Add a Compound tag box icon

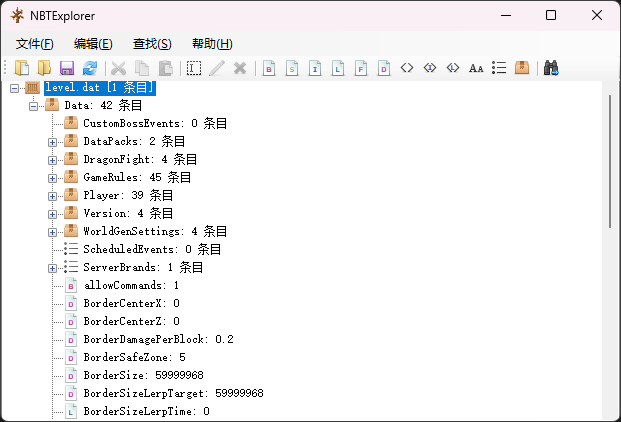pyautogui.click(x=522, y=68)
